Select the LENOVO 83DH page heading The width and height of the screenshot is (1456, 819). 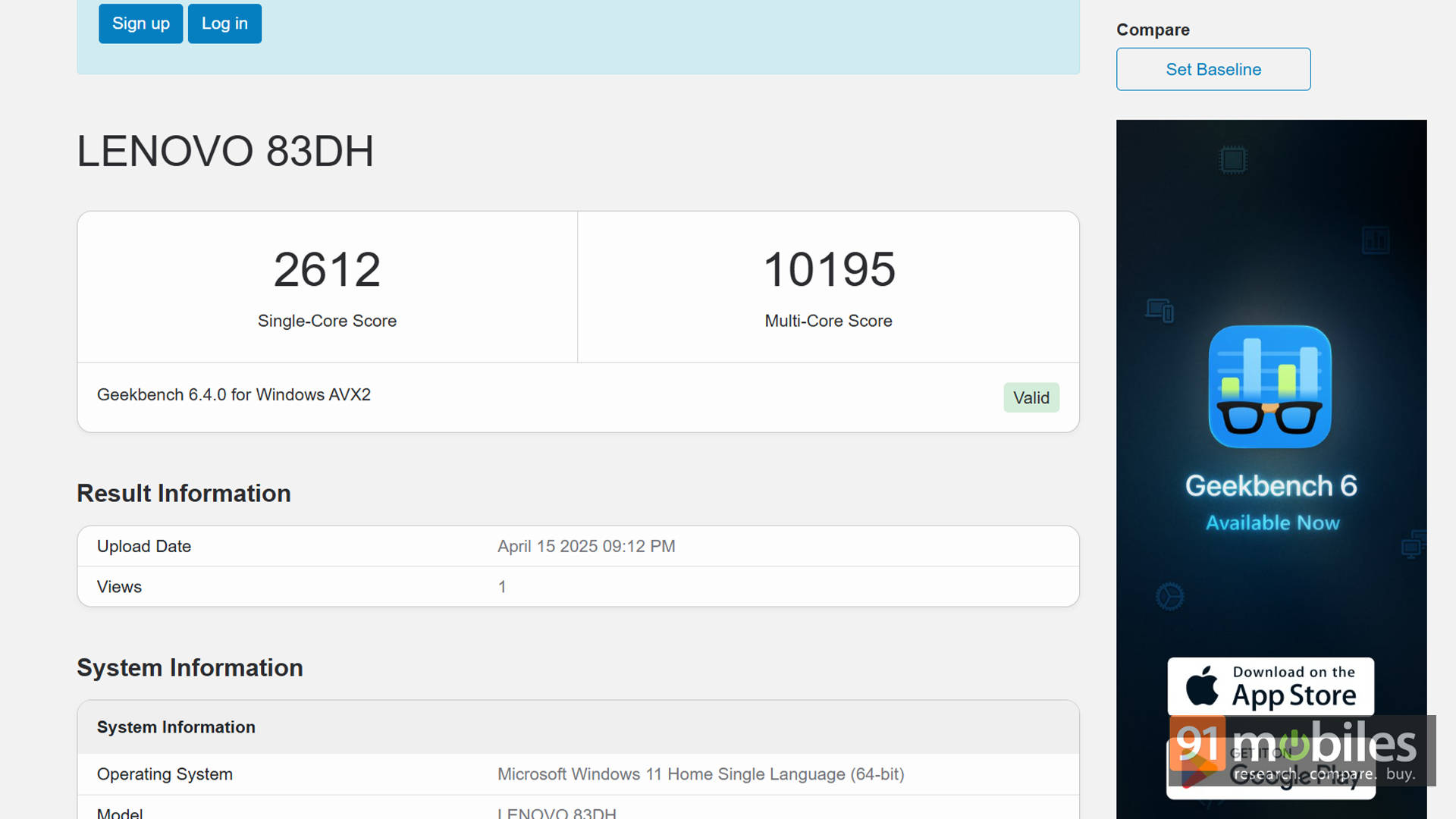point(225,151)
